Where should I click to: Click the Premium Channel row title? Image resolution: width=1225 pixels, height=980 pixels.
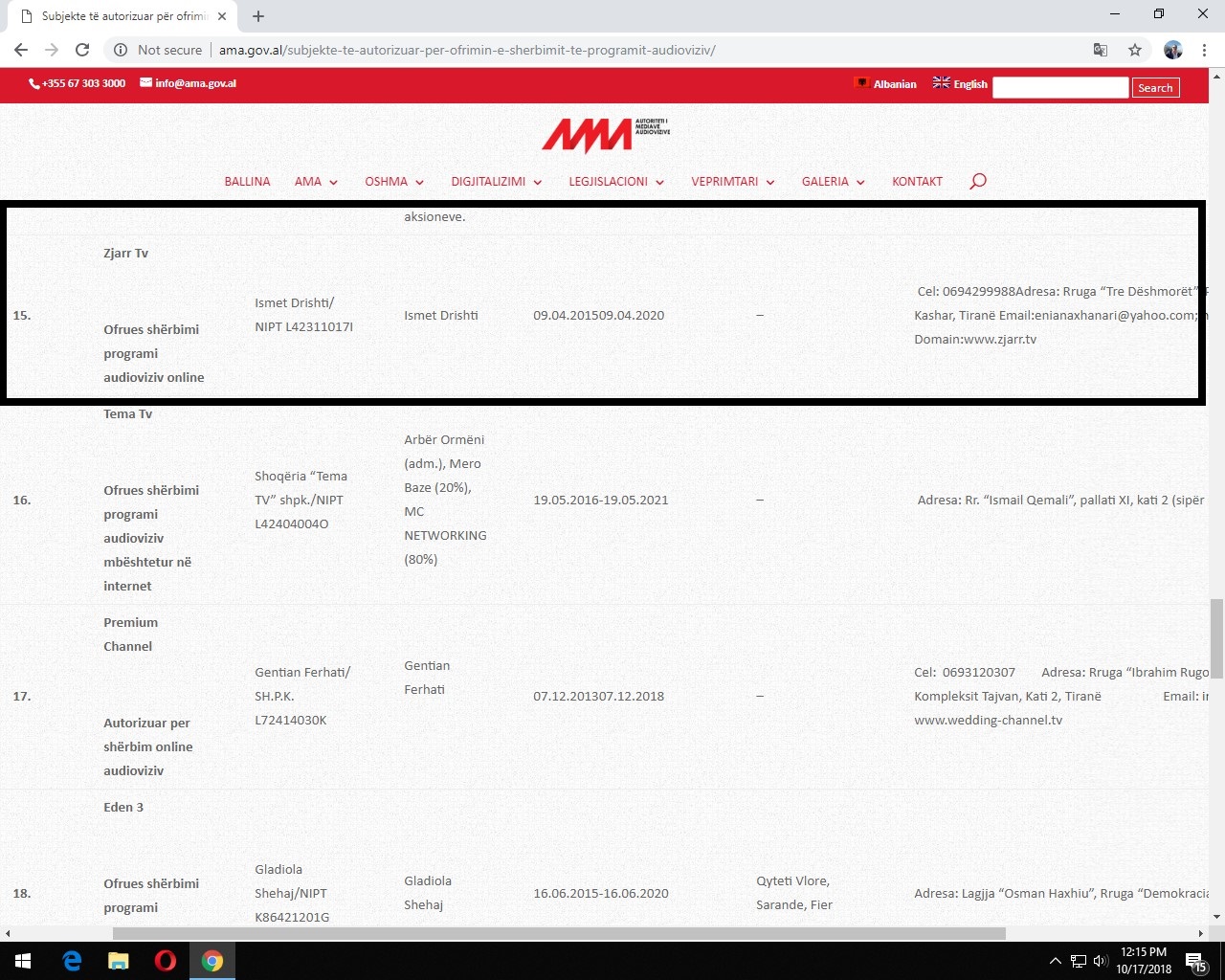[130, 635]
